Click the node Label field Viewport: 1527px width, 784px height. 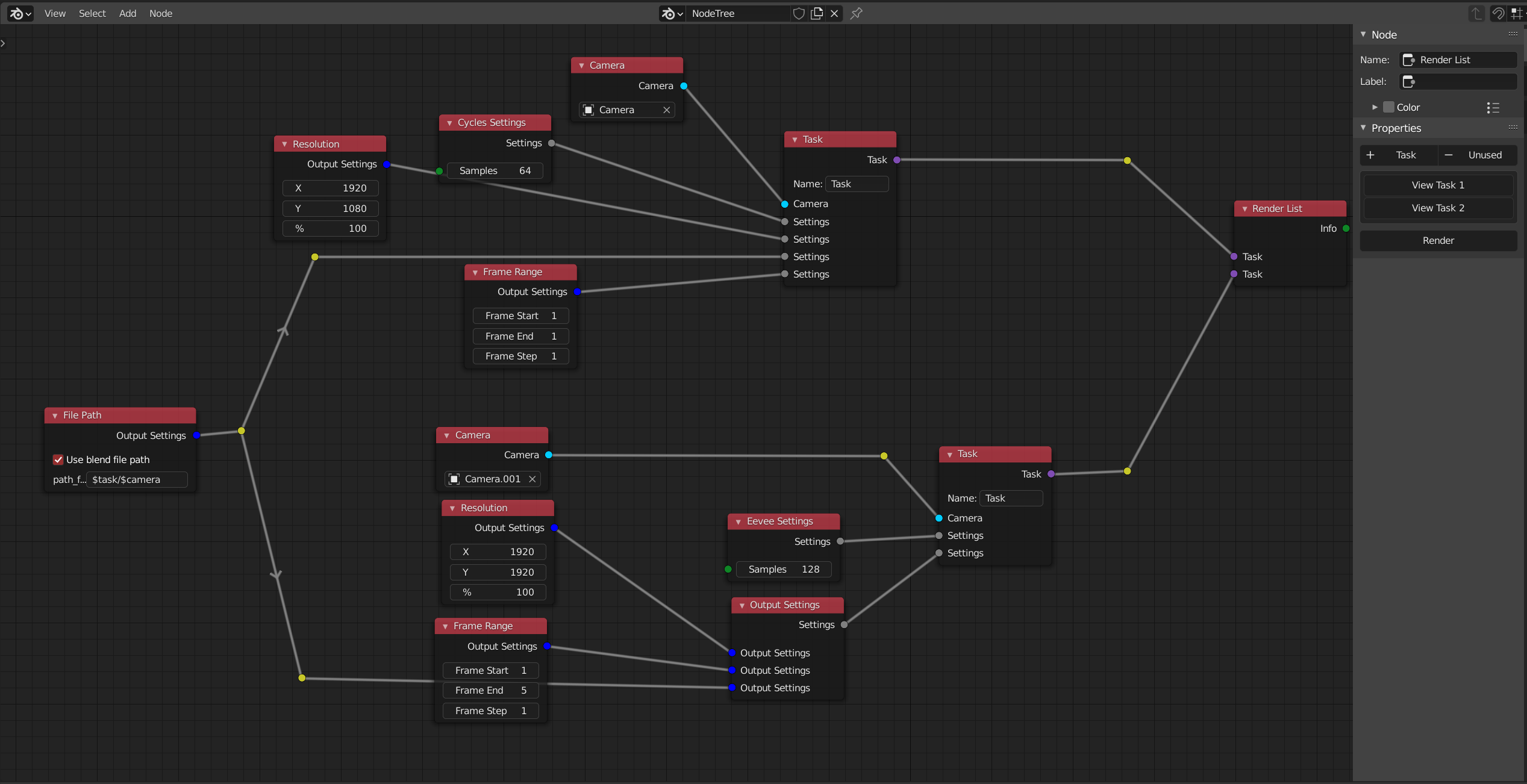coord(1458,81)
